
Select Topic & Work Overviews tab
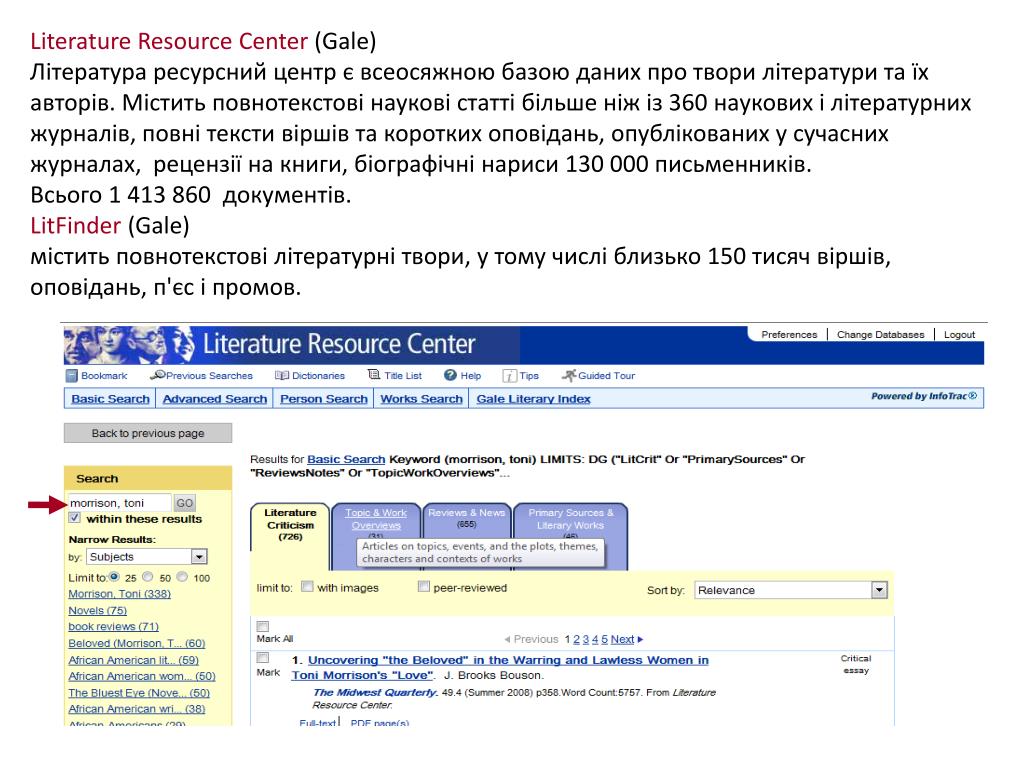click(x=376, y=519)
